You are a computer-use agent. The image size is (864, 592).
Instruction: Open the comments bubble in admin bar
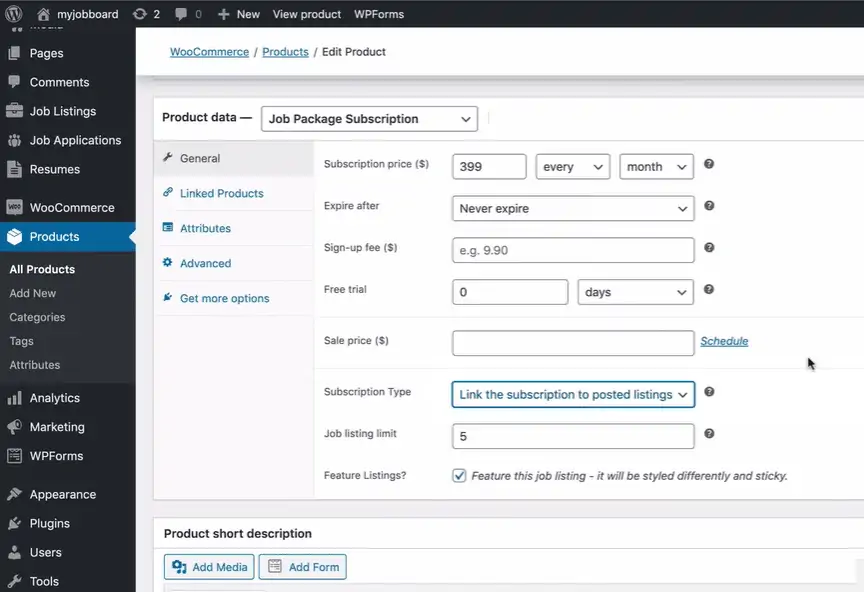(181, 14)
